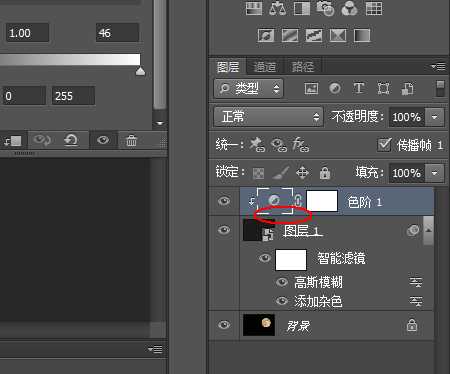This screenshot has width=450, height=374.
Task: Click the mask link icon on 色阶 1
Action: pos(298,201)
